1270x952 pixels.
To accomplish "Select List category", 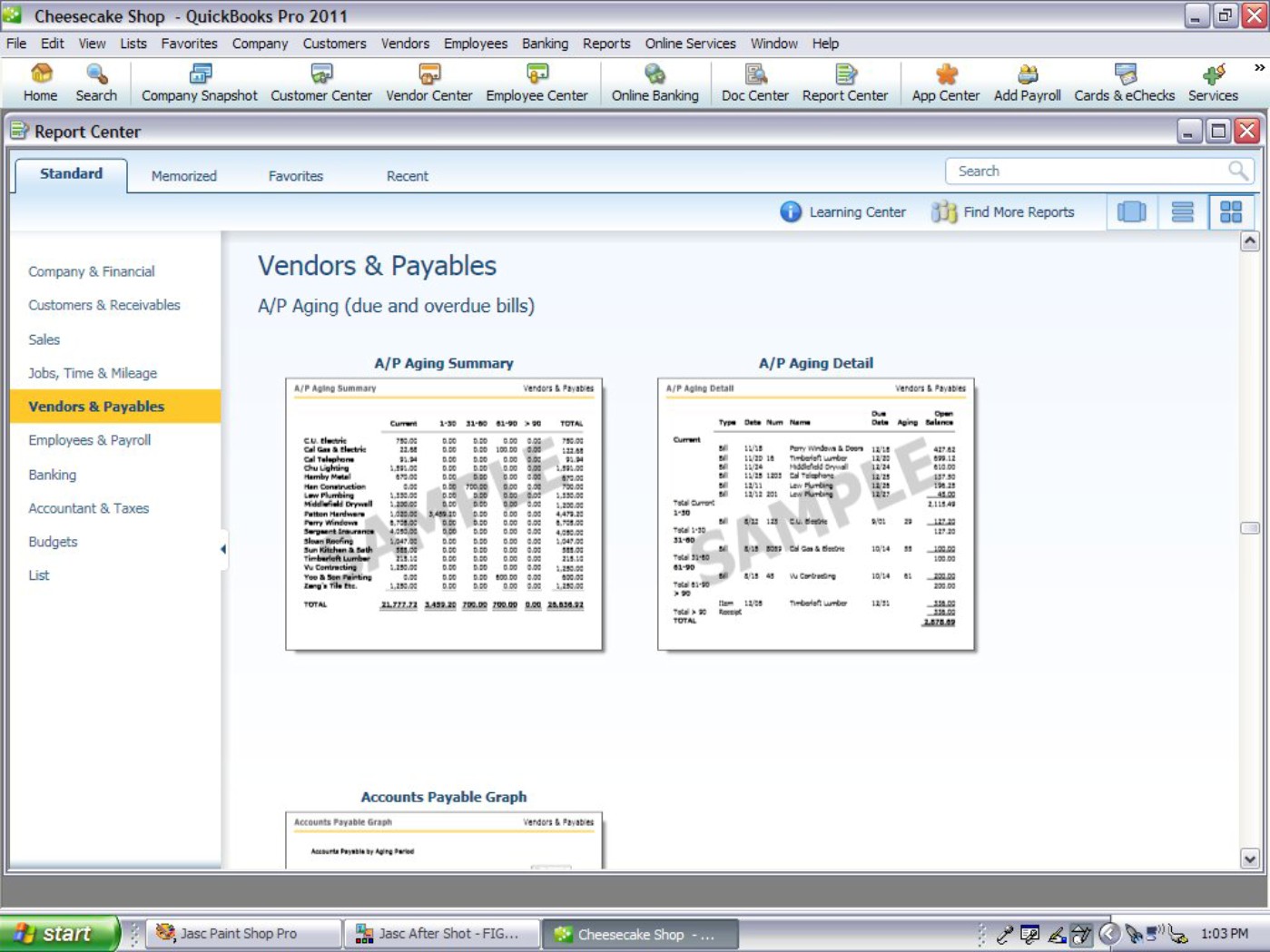I will [x=38, y=575].
